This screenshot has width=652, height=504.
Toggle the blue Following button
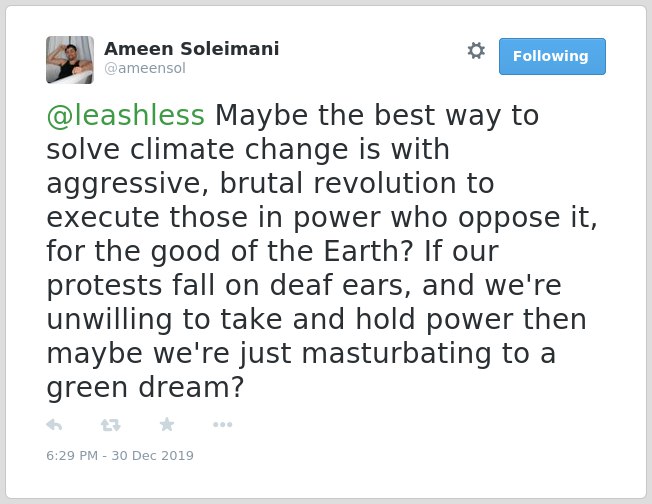pos(552,57)
